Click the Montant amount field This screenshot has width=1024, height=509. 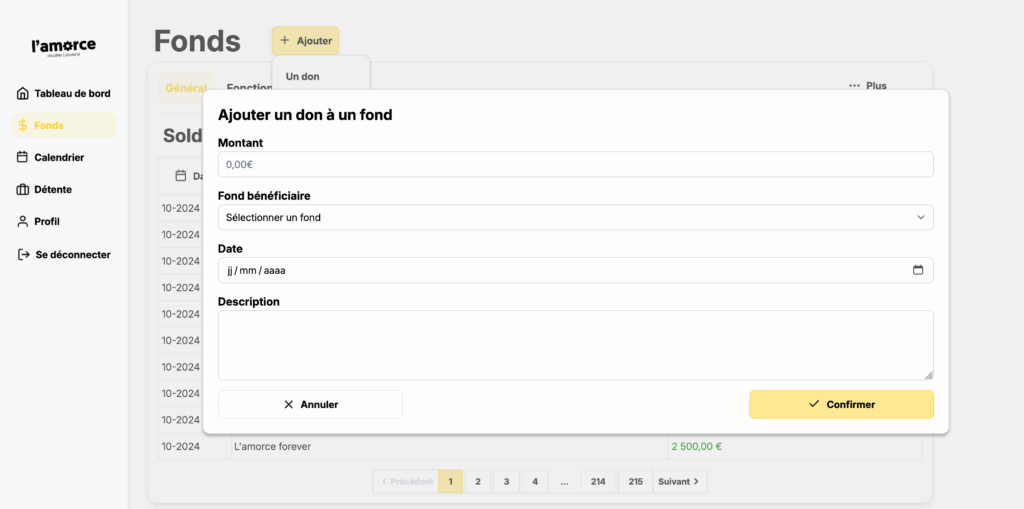coord(575,164)
